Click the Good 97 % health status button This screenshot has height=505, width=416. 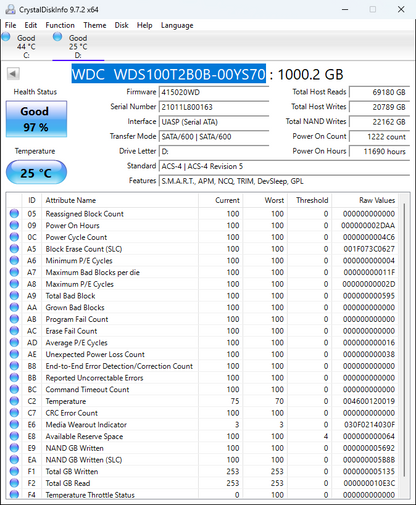tap(36, 119)
